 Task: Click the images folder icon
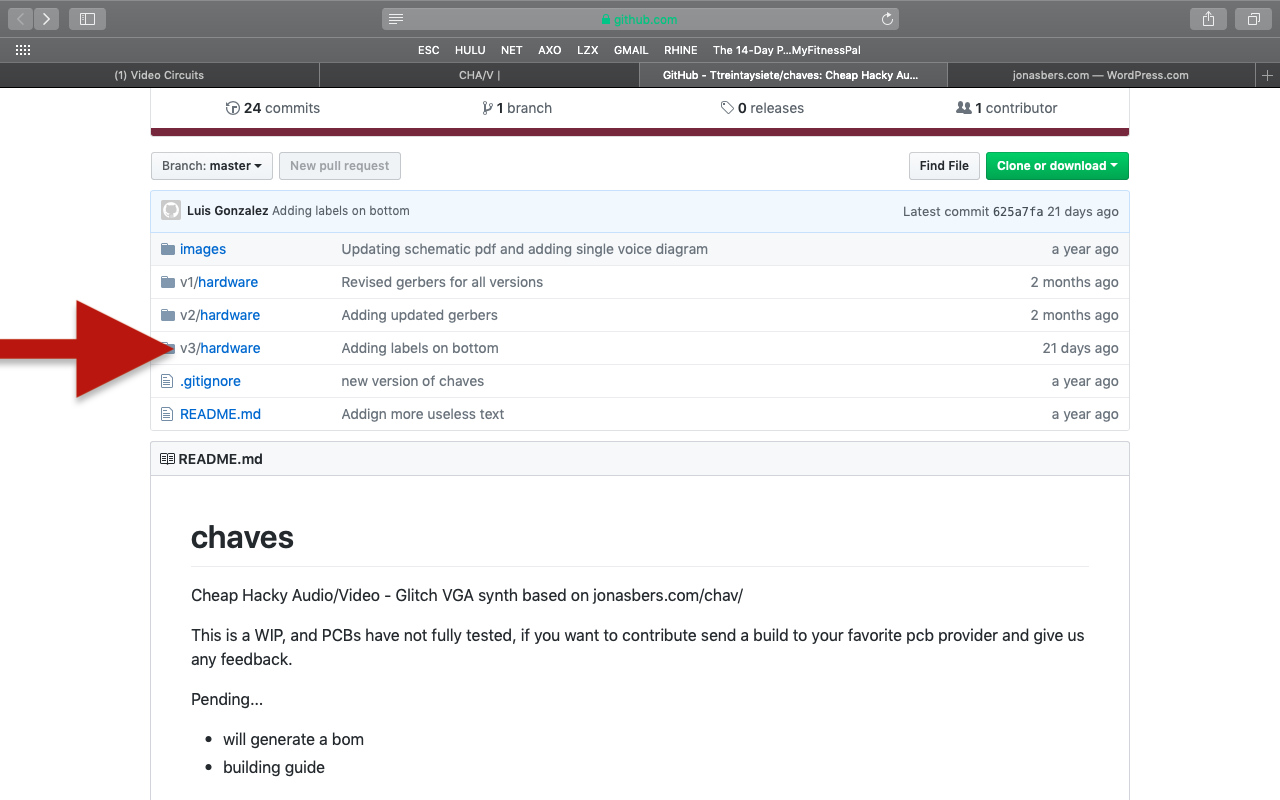point(168,249)
